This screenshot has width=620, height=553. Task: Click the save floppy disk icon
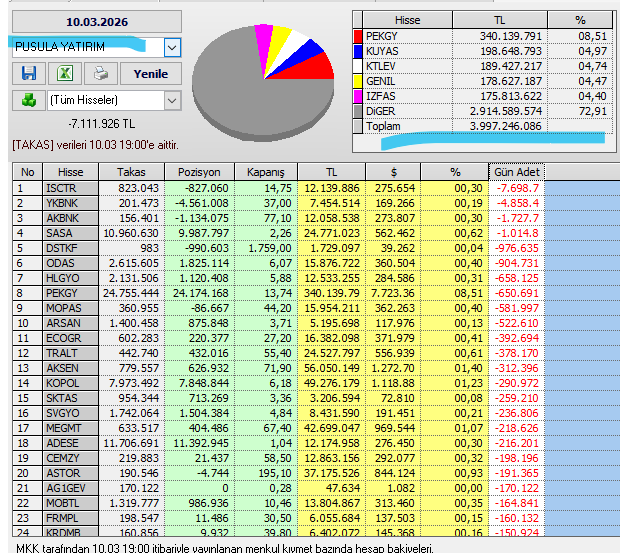(29, 74)
